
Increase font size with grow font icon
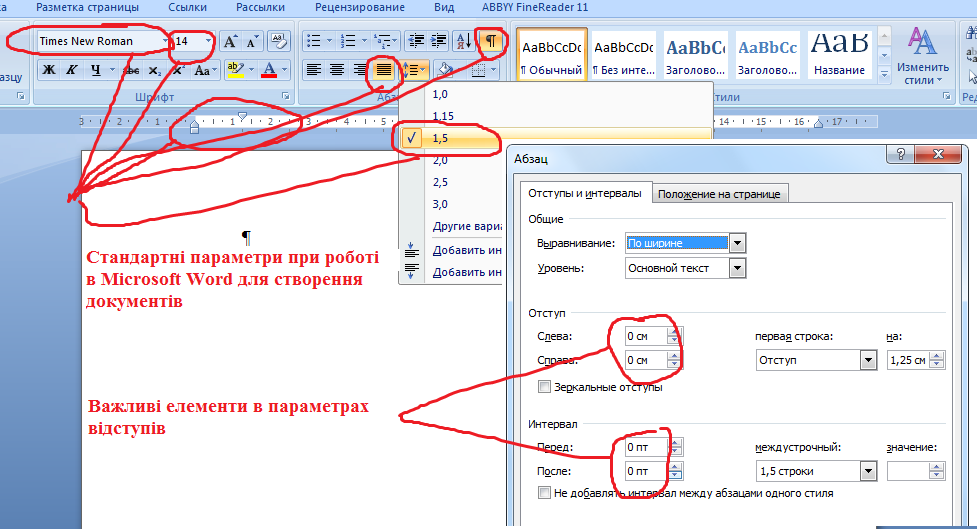tap(230, 42)
